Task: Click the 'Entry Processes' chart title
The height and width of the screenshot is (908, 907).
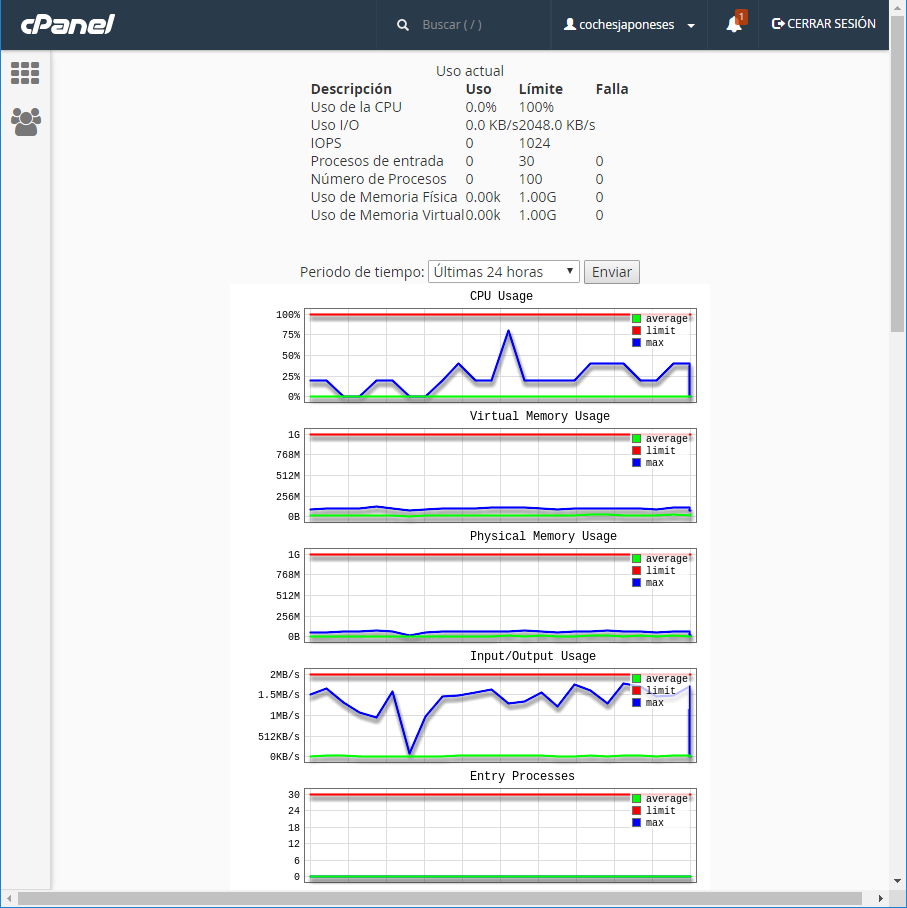Action: pyautogui.click(x=522, y=775)
